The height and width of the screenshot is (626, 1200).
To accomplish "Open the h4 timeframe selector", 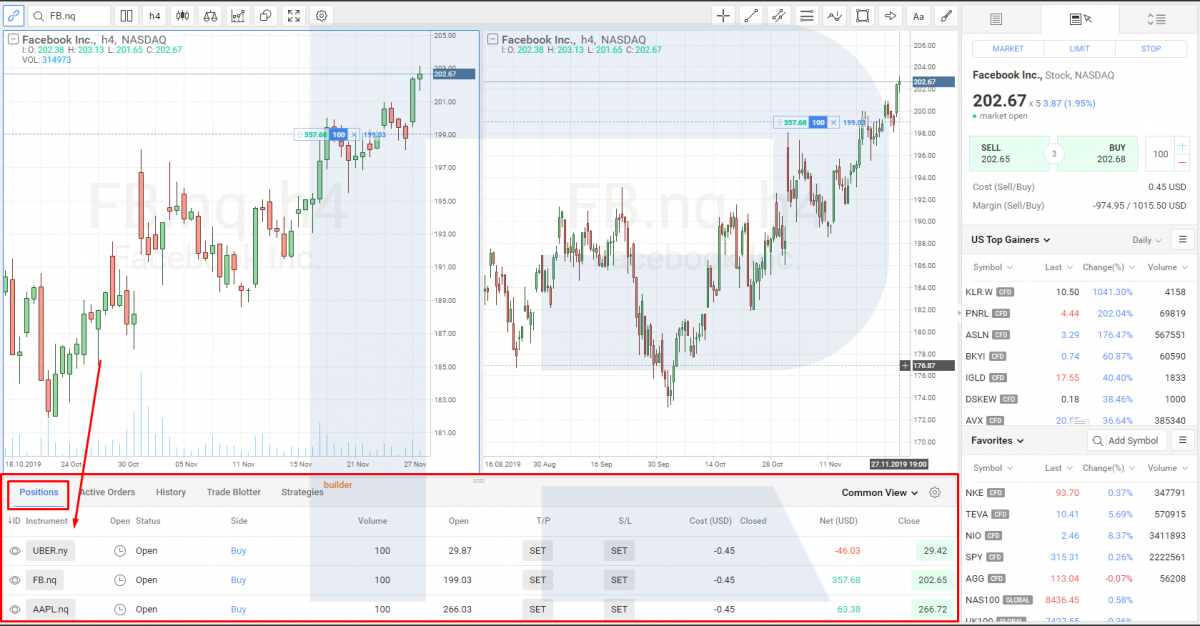I will click(x=154, y=16).
